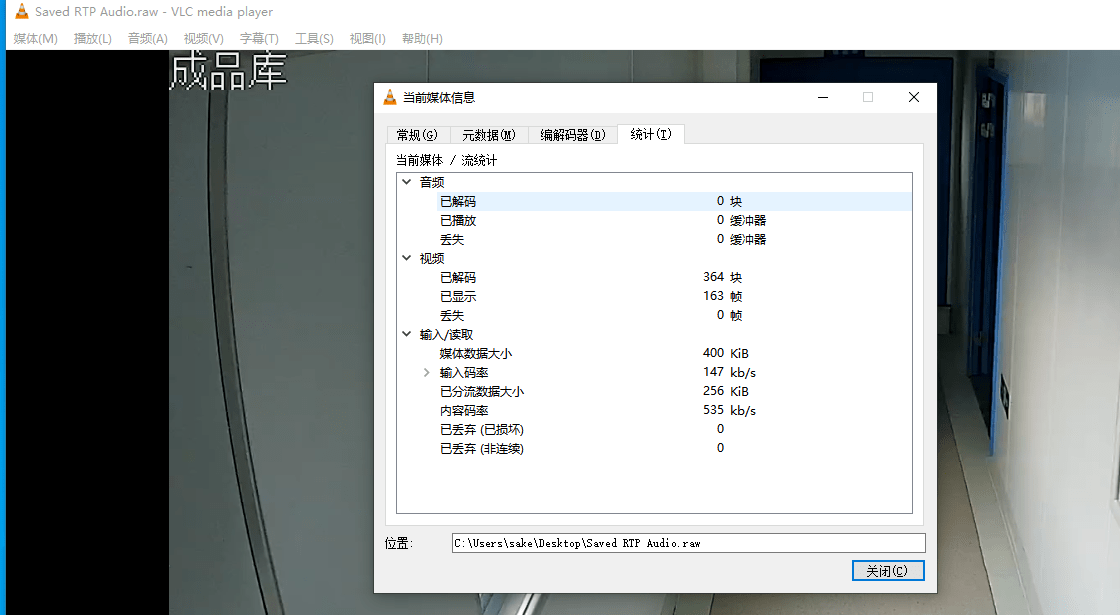Screen dimensions: 1120x615
Task: Open the 播放(L) menu
Action: pyautogui.click(x=93, y=39)
